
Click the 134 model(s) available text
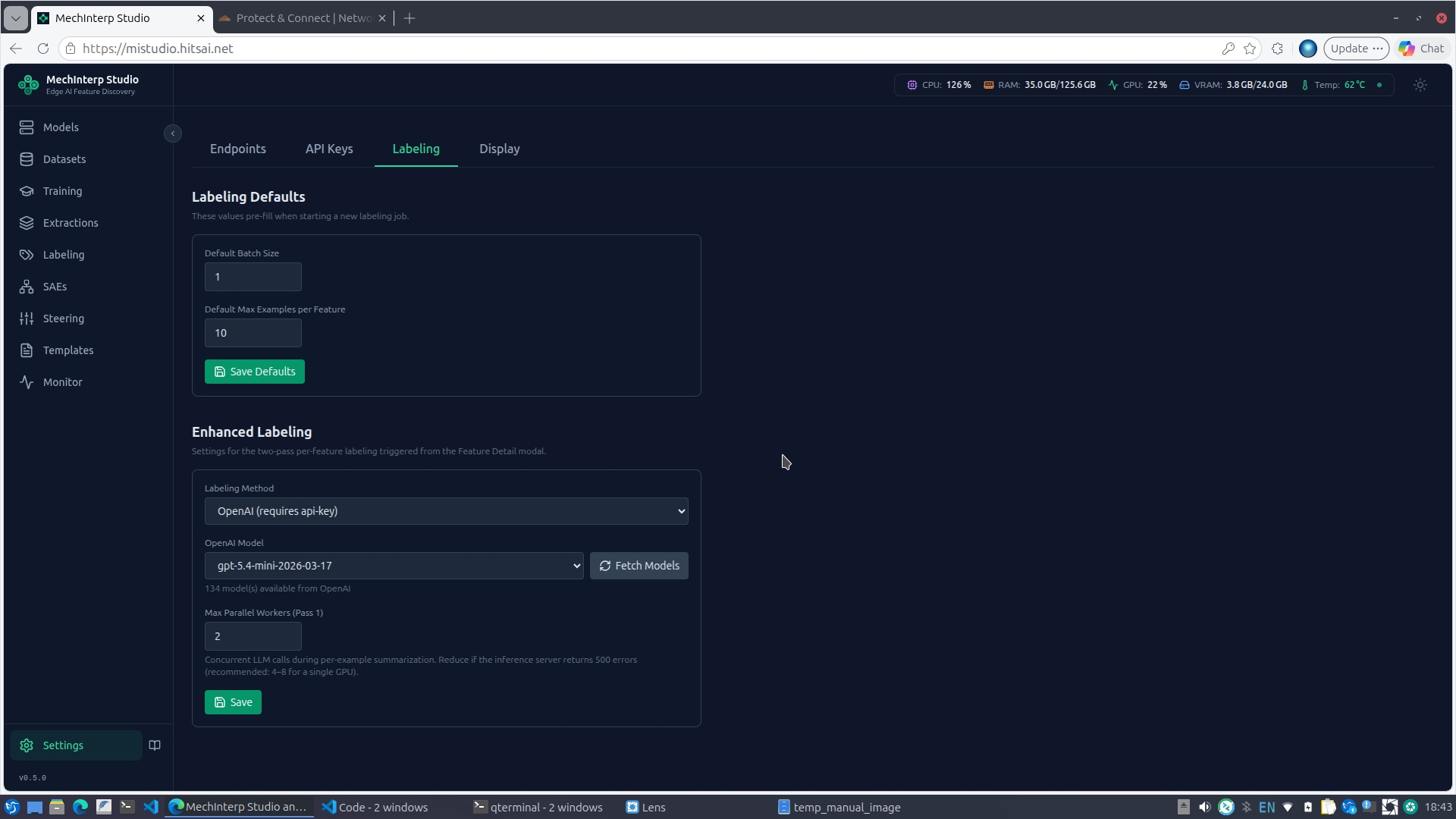278,589
